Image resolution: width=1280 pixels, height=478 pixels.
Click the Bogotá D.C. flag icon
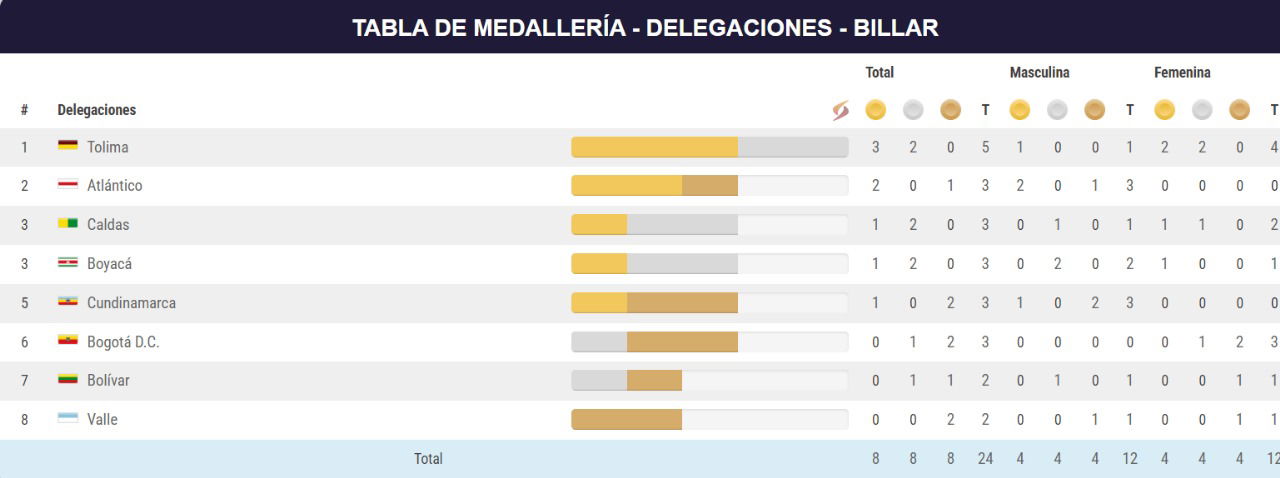(x=68, y=341)
